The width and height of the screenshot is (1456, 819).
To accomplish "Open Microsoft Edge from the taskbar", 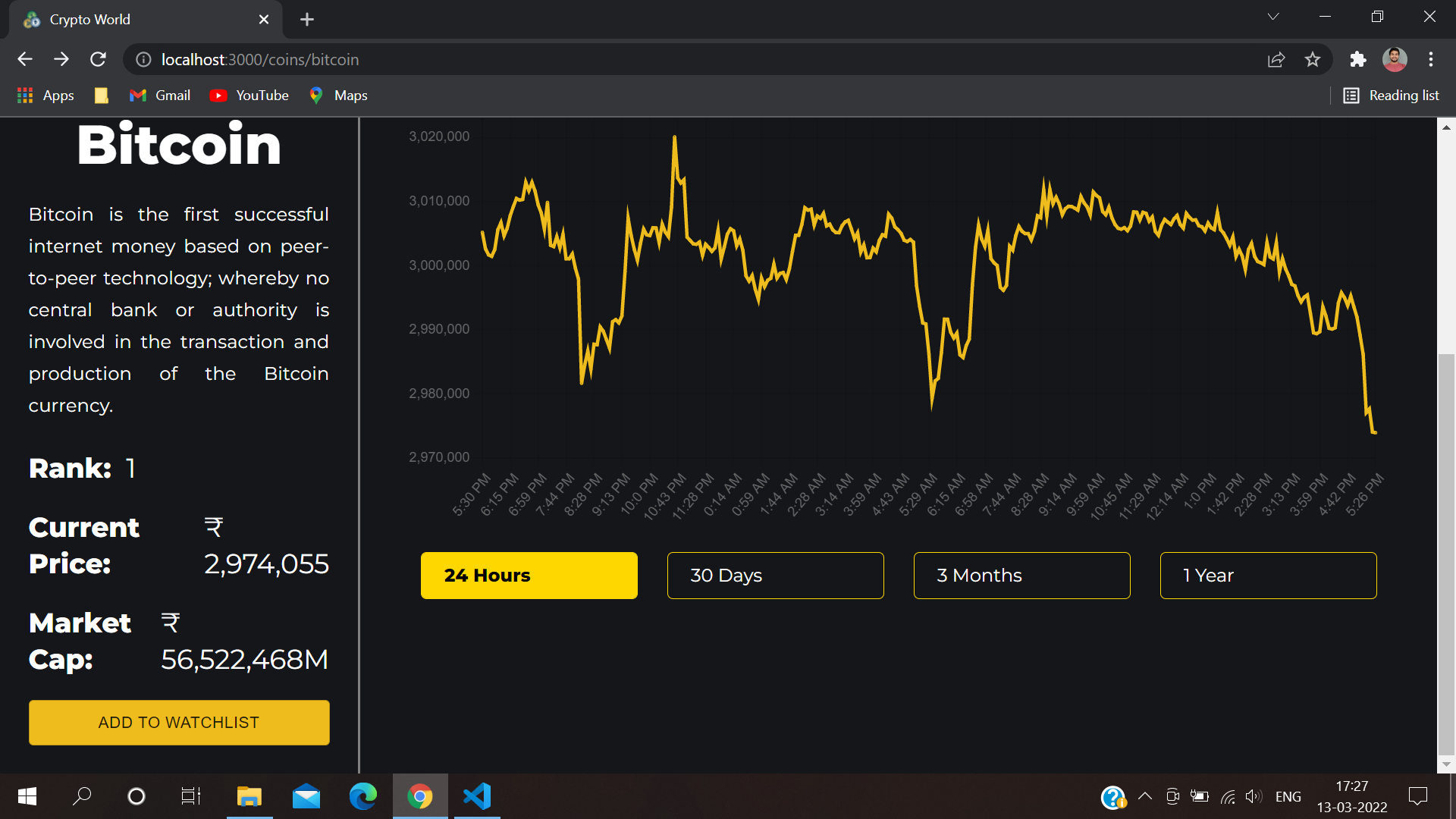I will tap(363, 796).
